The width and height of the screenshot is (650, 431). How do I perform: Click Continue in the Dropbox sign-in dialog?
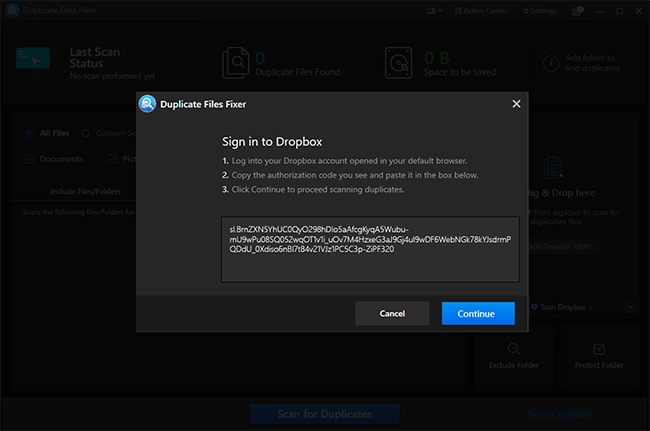pos(478,313)
